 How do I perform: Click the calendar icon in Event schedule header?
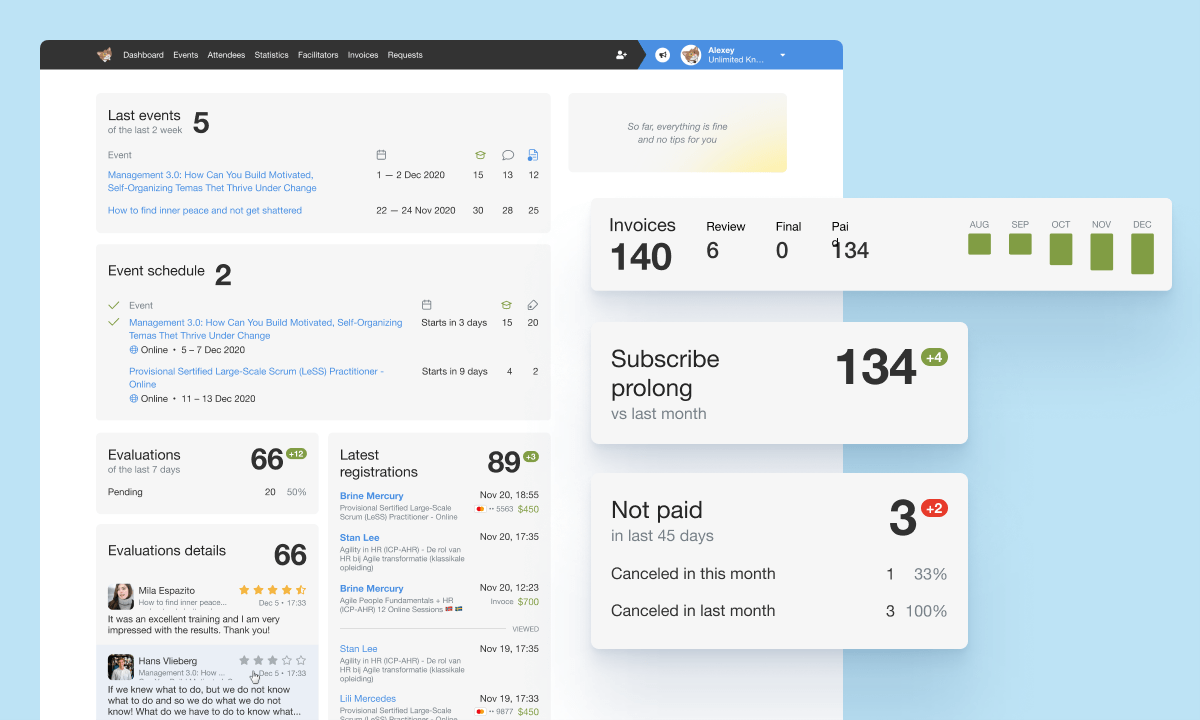tap(426, 304)
